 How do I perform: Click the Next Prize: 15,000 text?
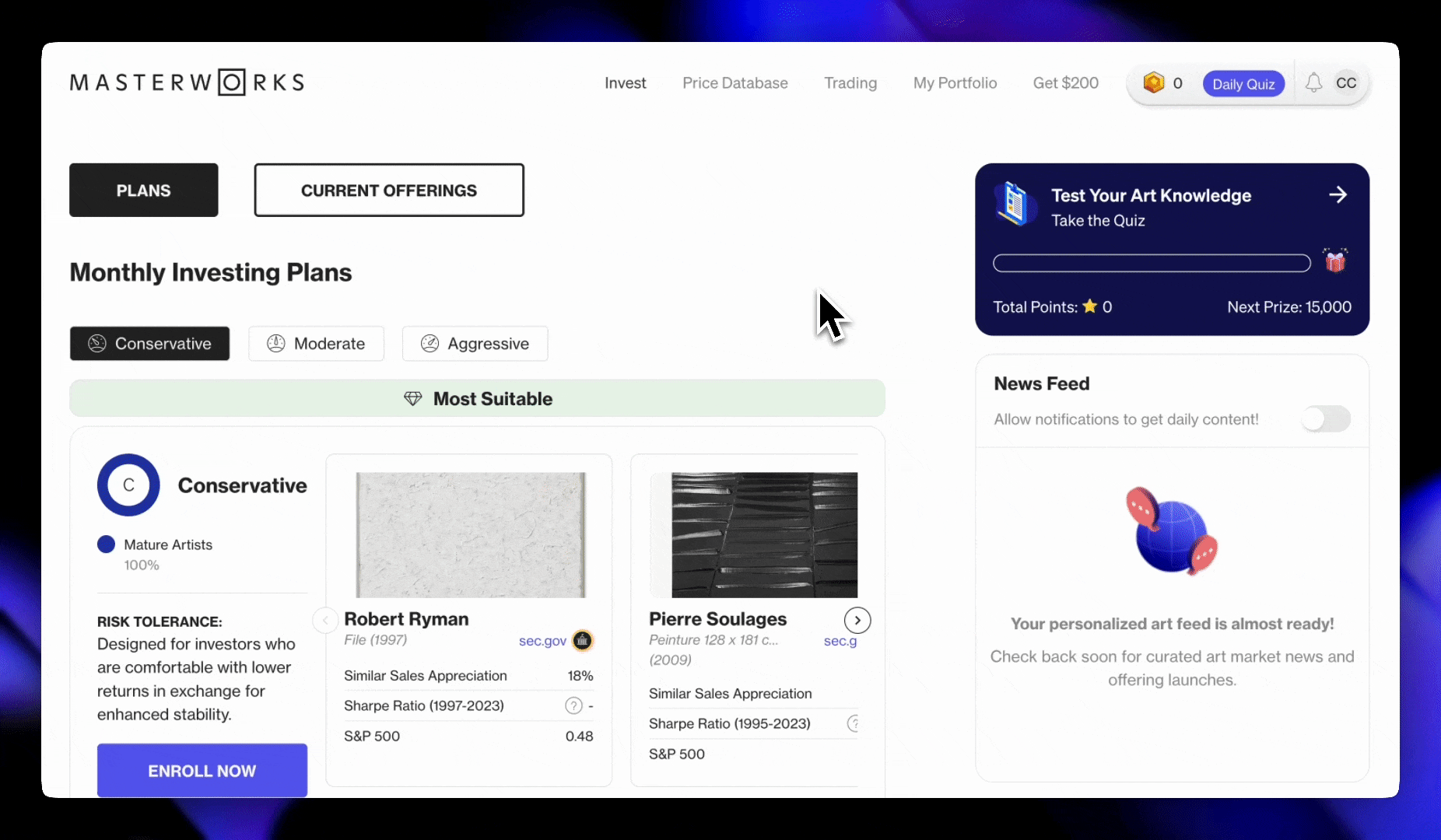1289,307
